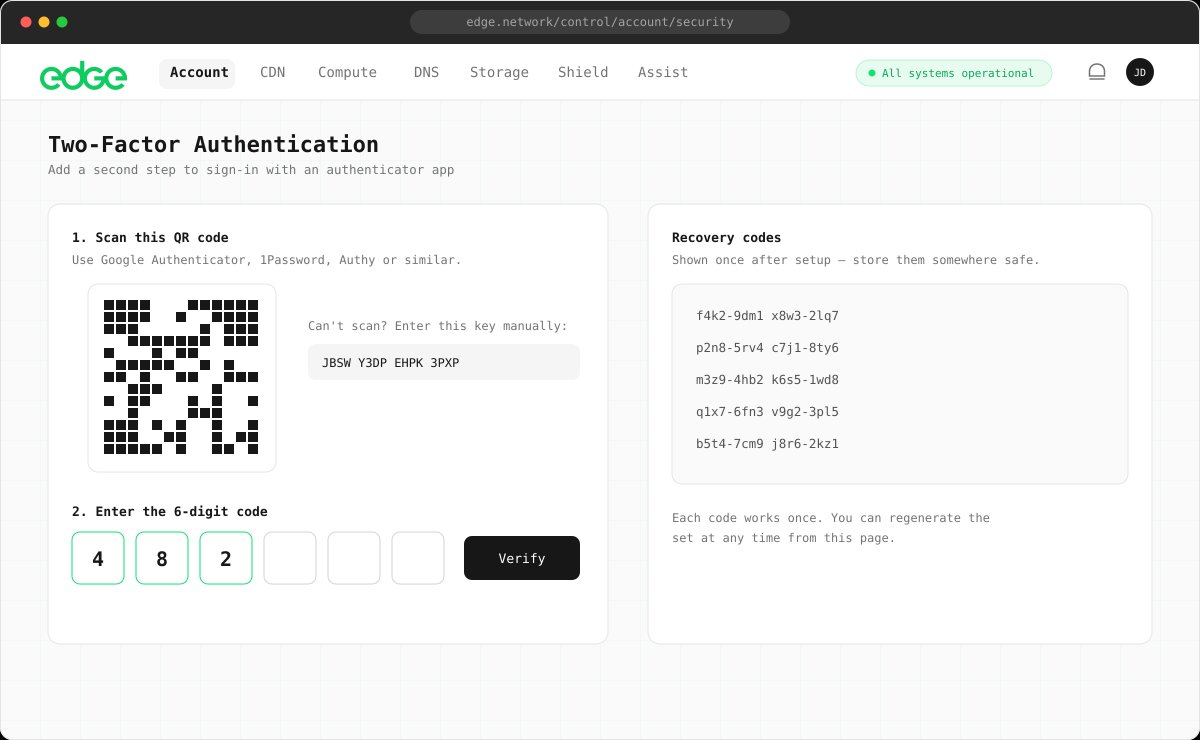The image size is (1200, 740).
Task: Click recovery code q1x7-6fn3 v9g2-3pl5
Action: [768, 412]
